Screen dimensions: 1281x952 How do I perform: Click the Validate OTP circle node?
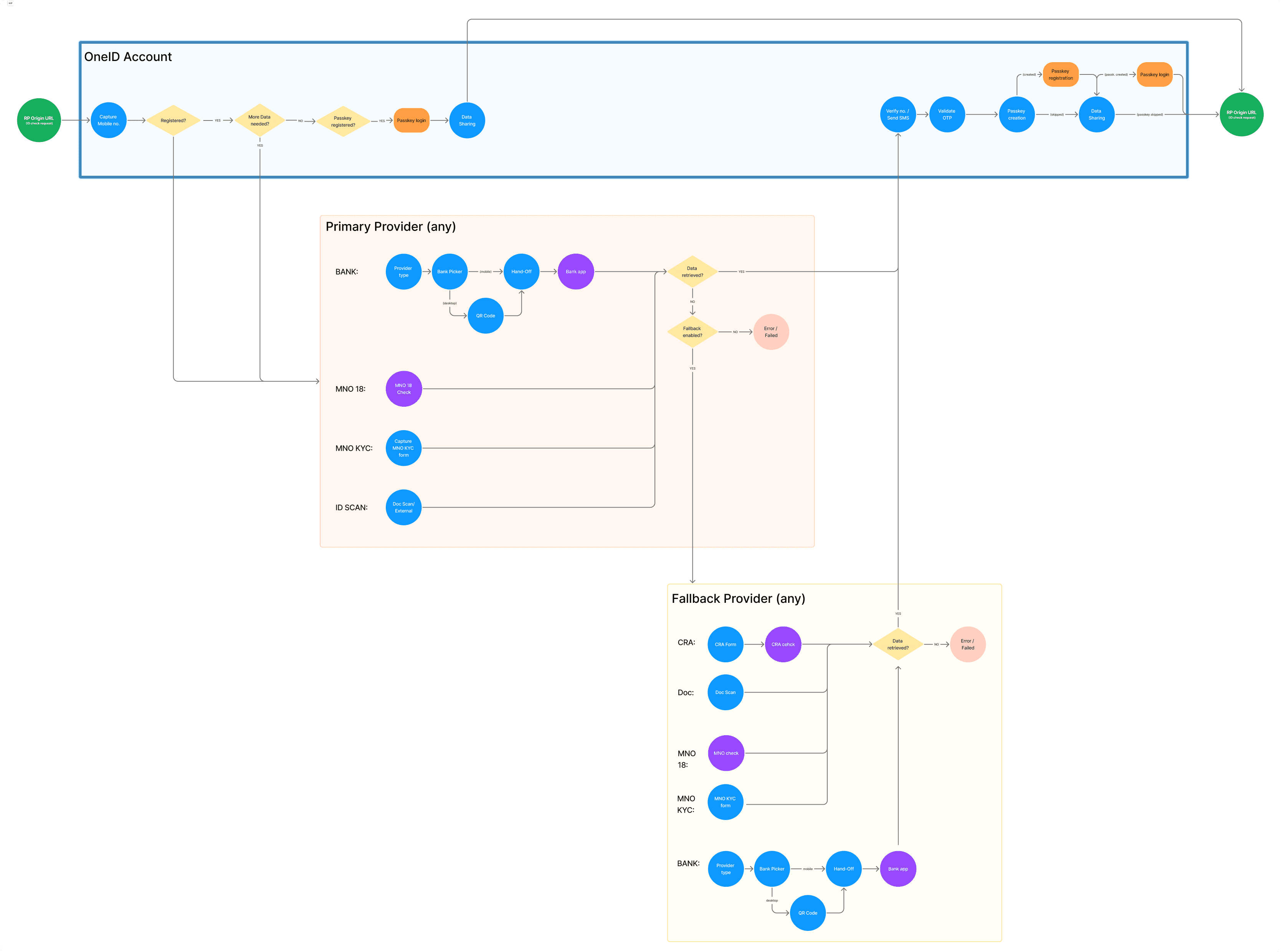coord(947,115)
